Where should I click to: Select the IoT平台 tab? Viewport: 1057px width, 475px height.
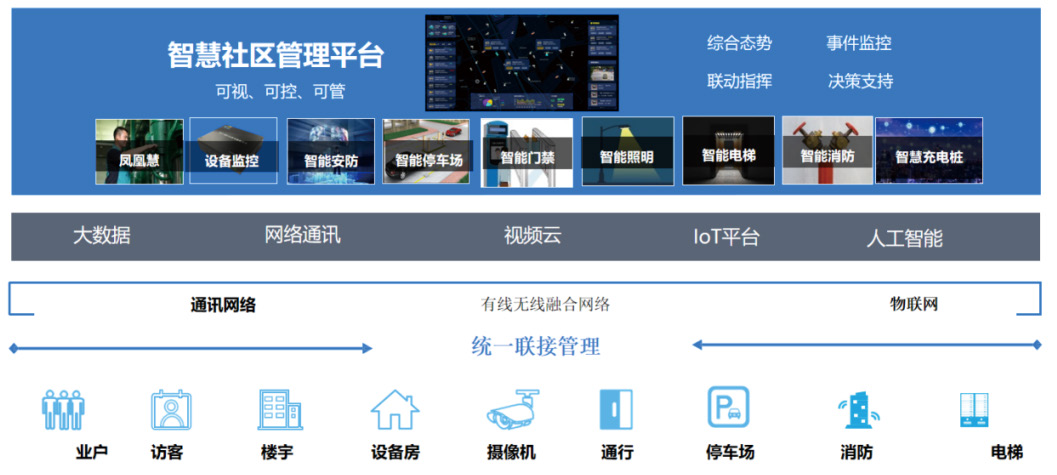726,237
